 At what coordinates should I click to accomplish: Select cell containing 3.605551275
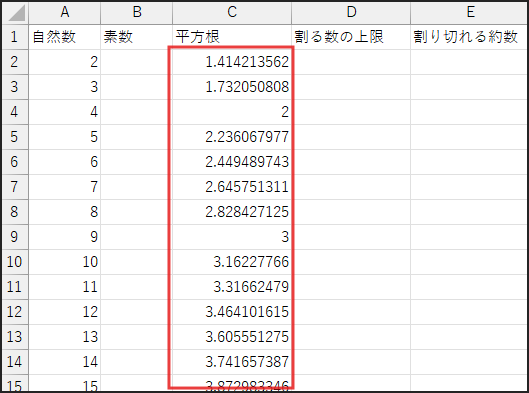pyautogui.click(x=232, y=337)
